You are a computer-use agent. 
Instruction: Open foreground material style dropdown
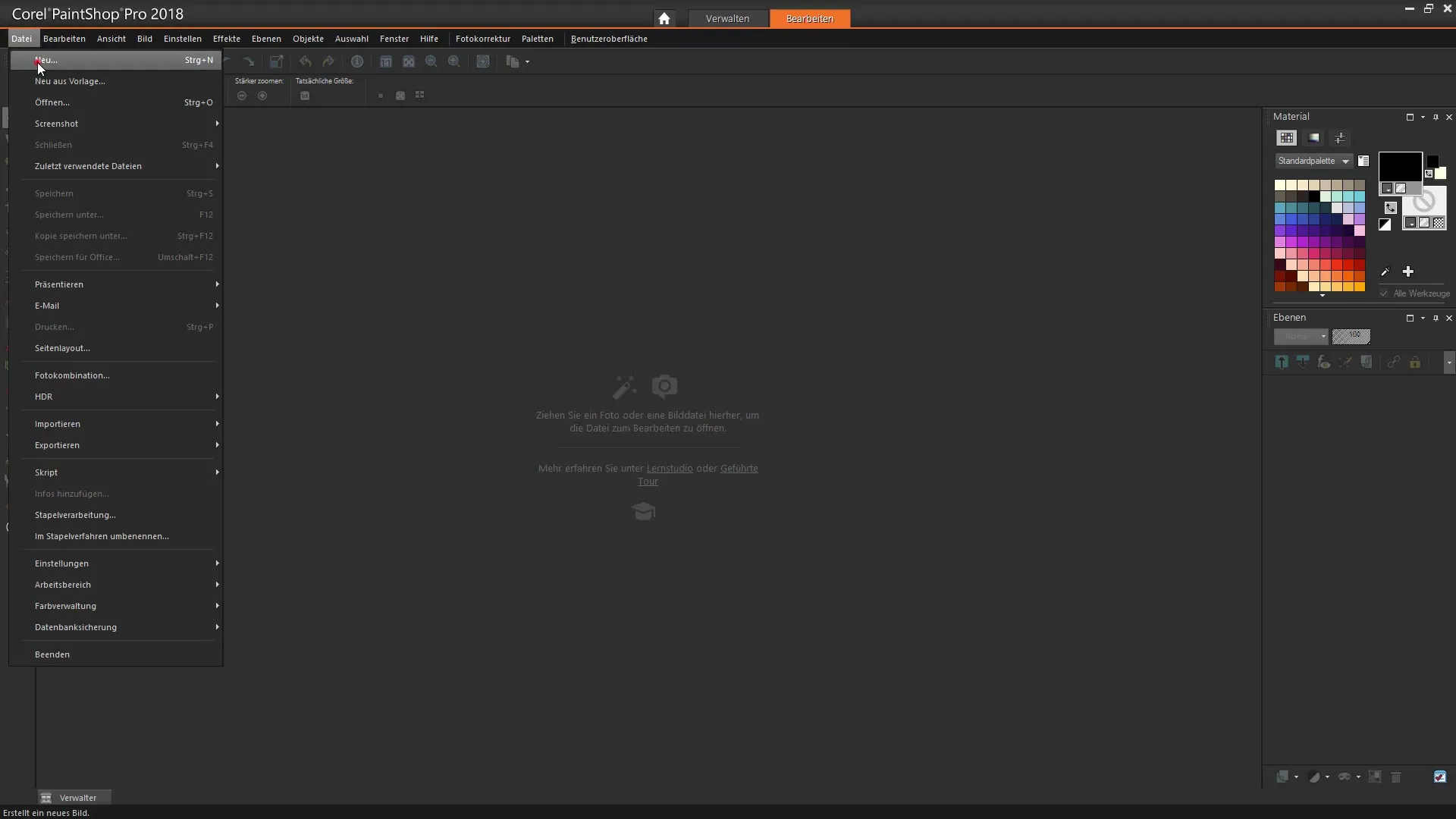[x=1387, y=188]
